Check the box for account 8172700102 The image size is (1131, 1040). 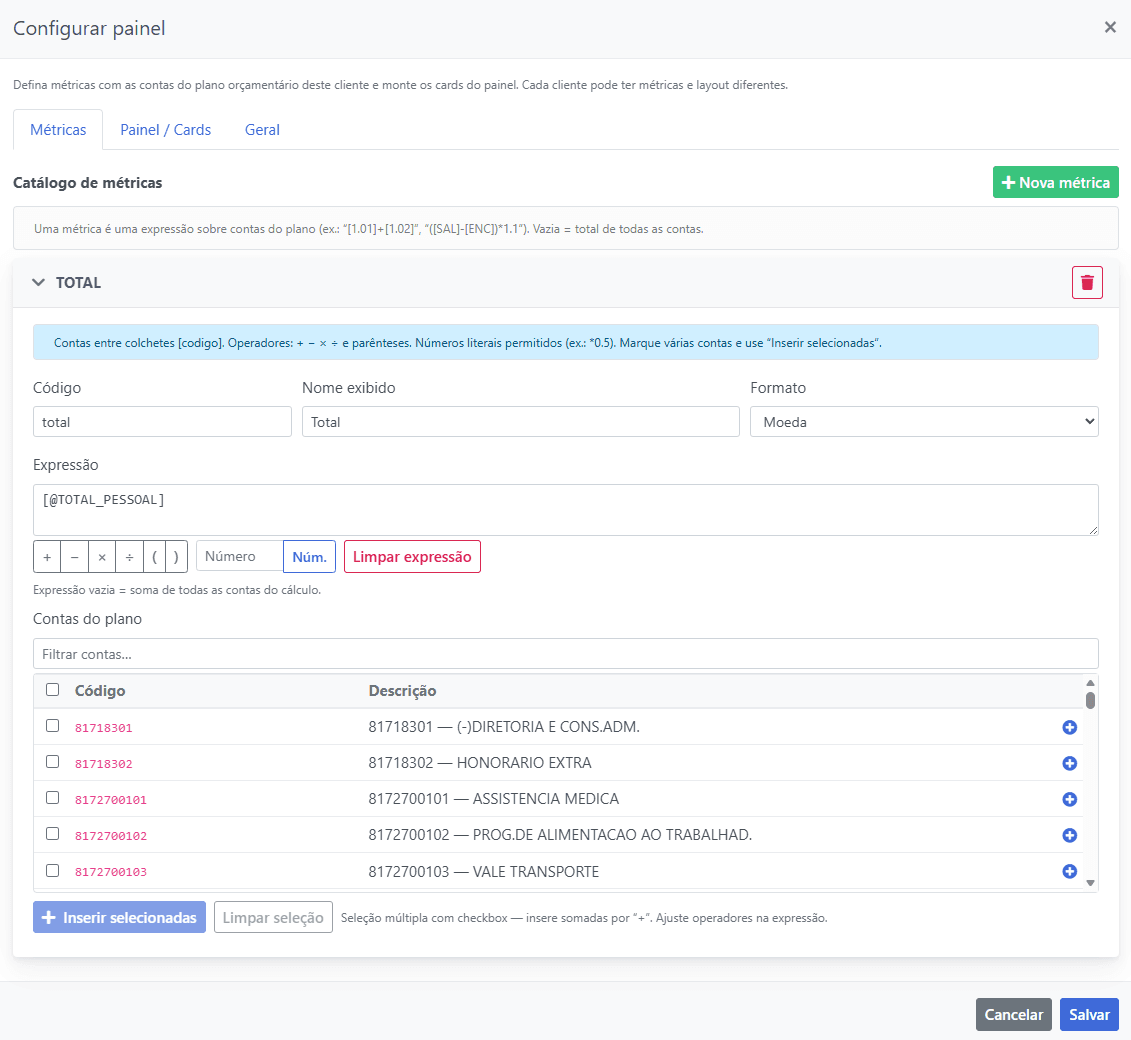[53, 834]
